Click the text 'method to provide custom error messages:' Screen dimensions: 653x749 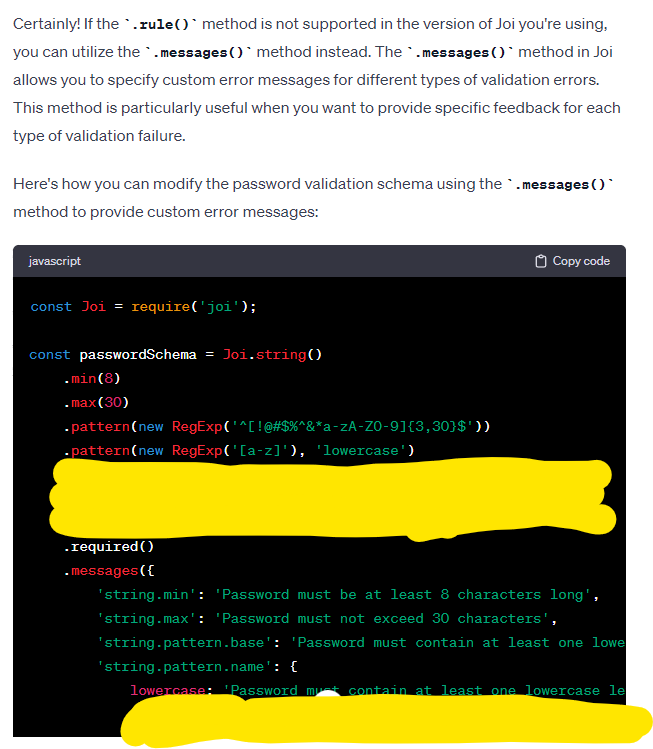click(166, 212)
